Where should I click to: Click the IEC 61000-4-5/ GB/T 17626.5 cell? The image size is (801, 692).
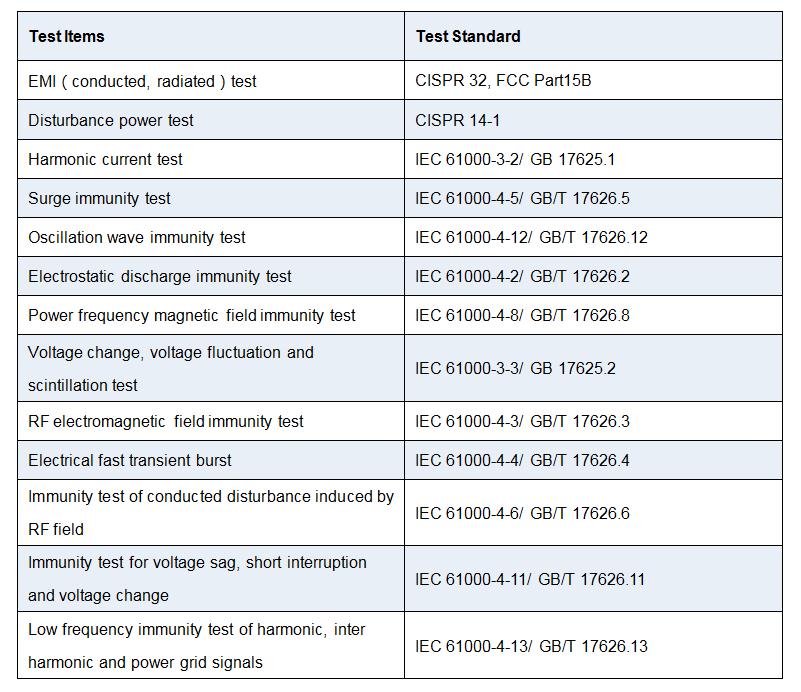click(522, 198)
